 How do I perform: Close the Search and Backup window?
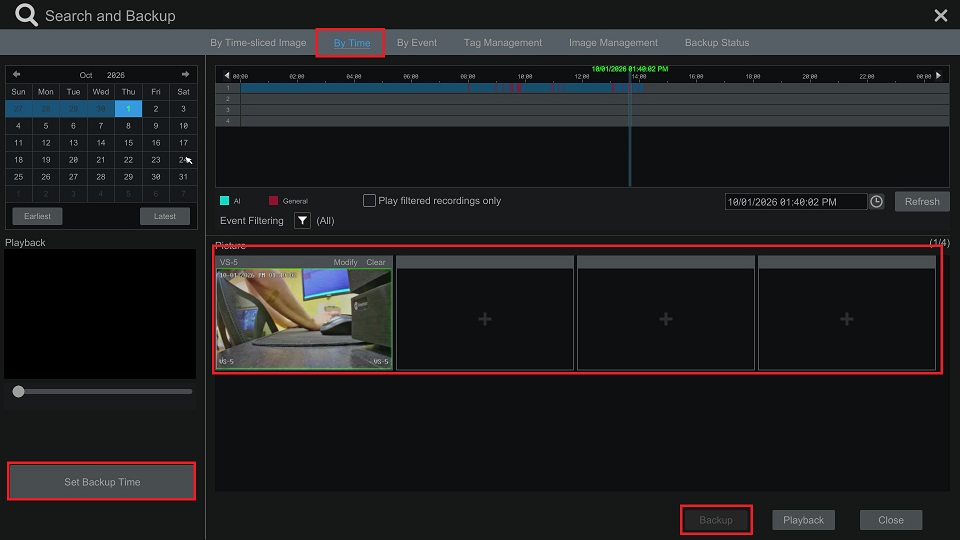pyautogui.click(x=940, y=15)
